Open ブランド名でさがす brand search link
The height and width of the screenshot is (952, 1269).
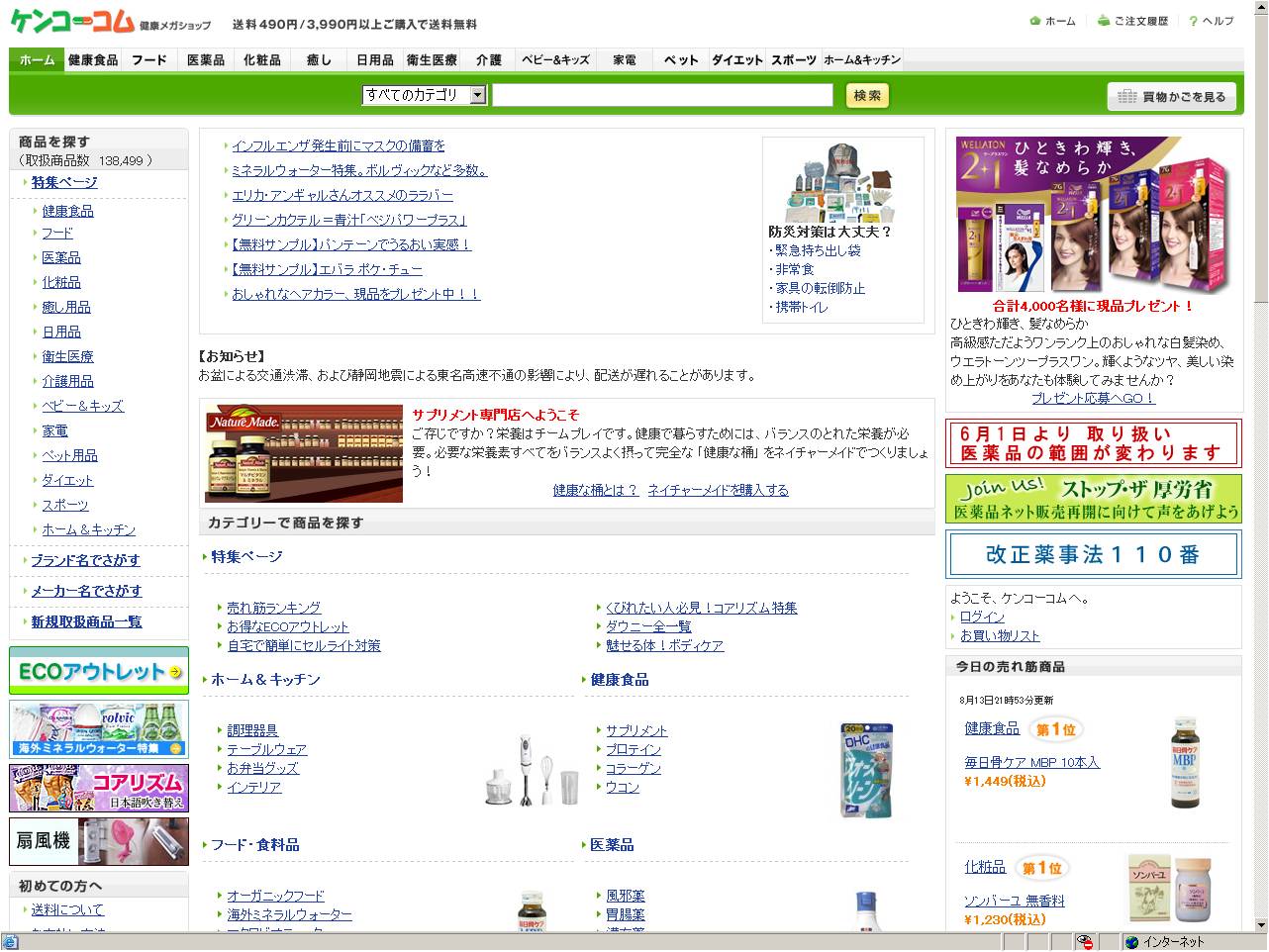[85, 560]
